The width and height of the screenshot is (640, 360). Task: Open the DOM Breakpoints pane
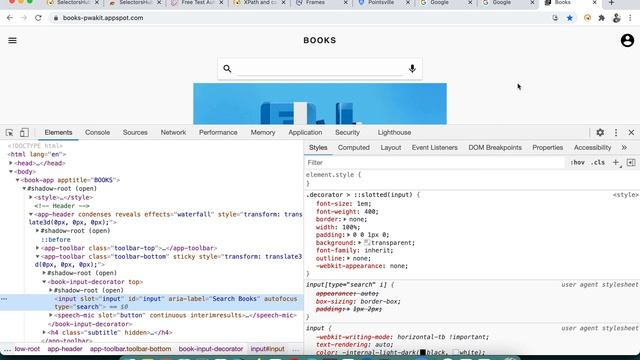click(495, 147)
